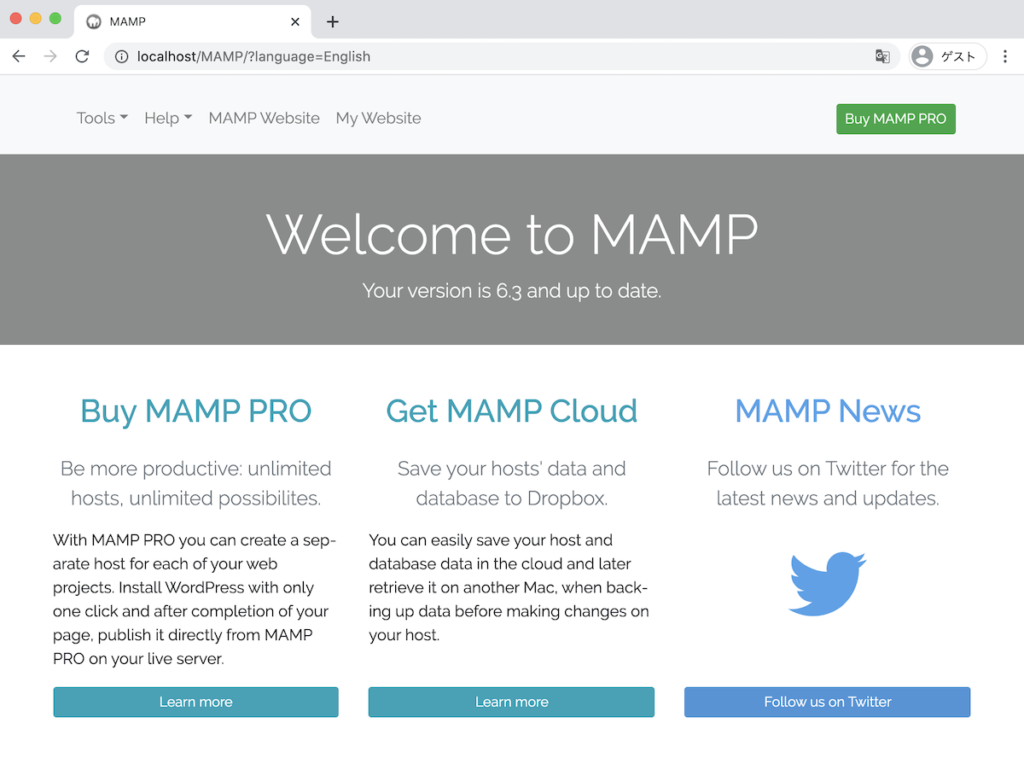Open Chrome's three-dot menu icon
Image resolution: width=1024 pixels, height=758 pixels.
pyautogui.click(x=1006, y=56)
